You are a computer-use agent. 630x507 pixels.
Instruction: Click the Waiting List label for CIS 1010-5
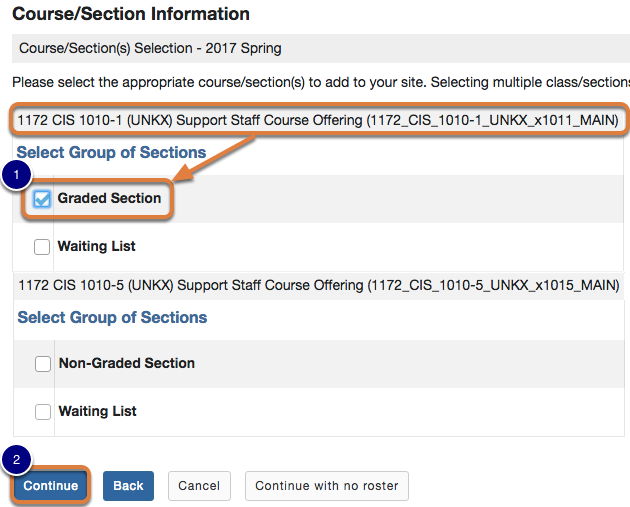98,411
